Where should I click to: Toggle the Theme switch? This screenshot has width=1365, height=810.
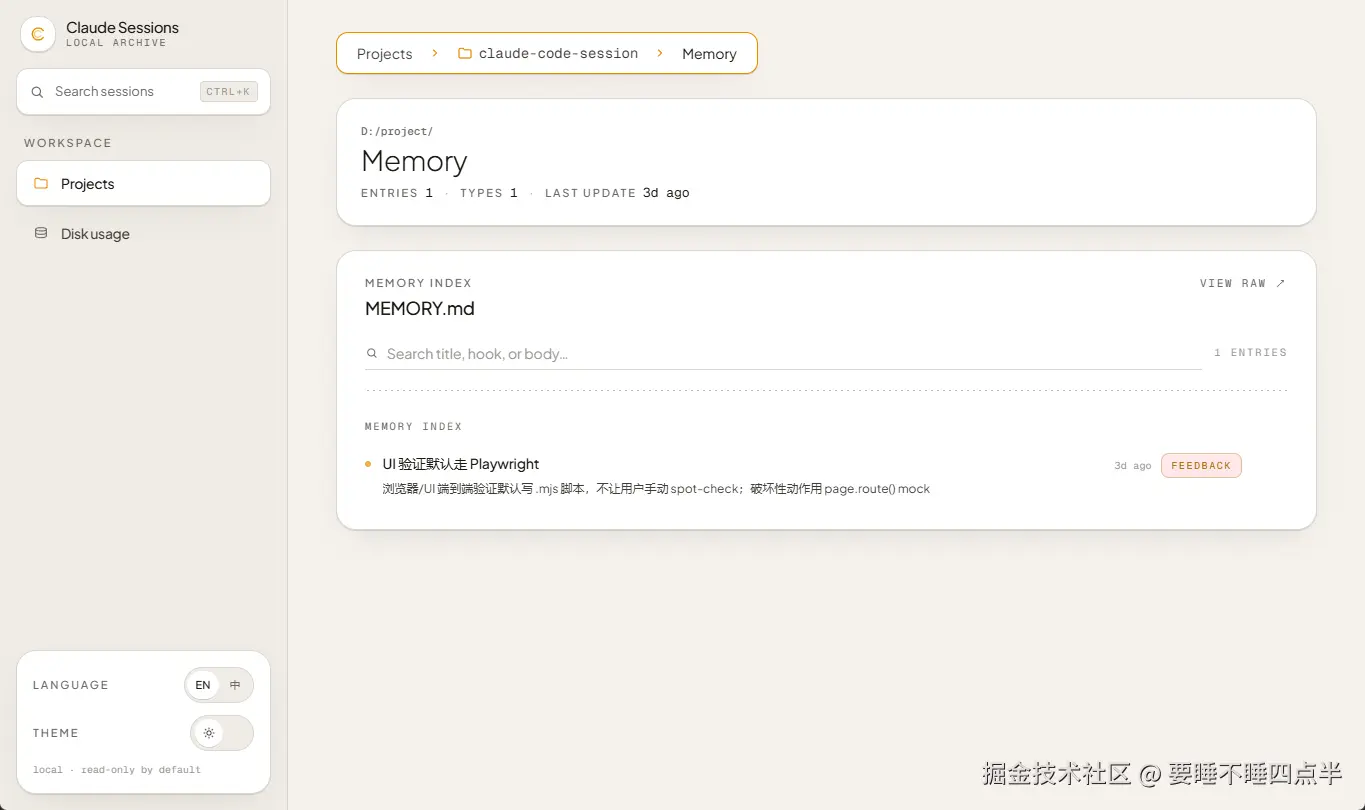(222, 733)
